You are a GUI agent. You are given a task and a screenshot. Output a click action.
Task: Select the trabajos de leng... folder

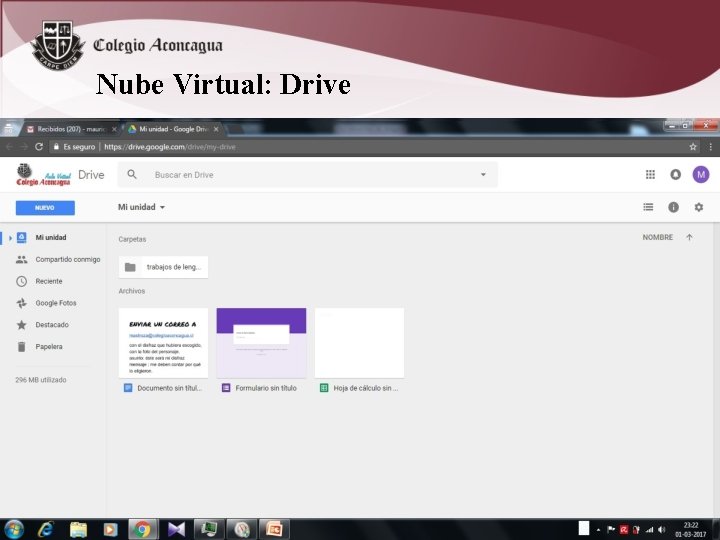point(163,267)
